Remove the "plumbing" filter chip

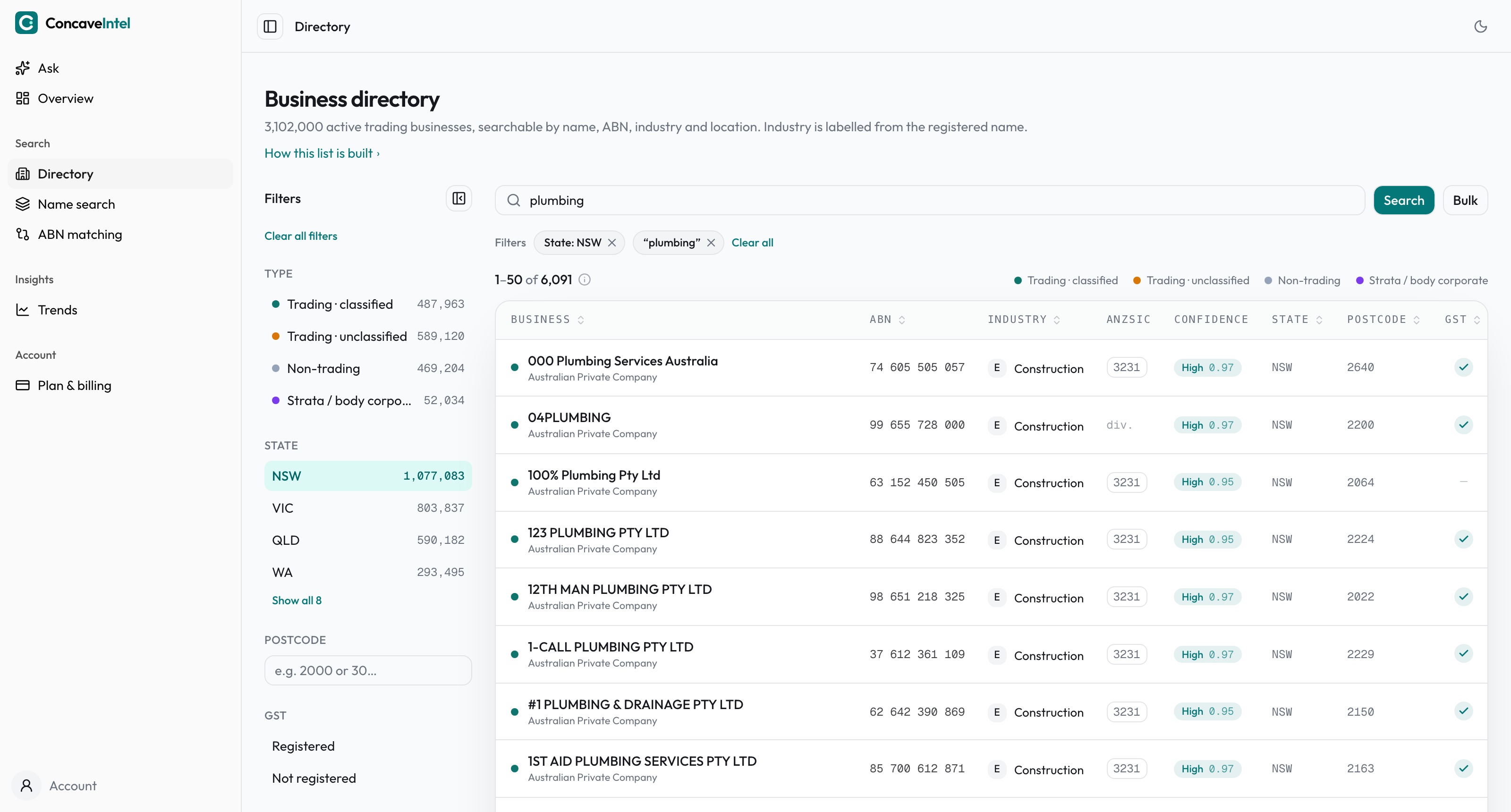711,243
